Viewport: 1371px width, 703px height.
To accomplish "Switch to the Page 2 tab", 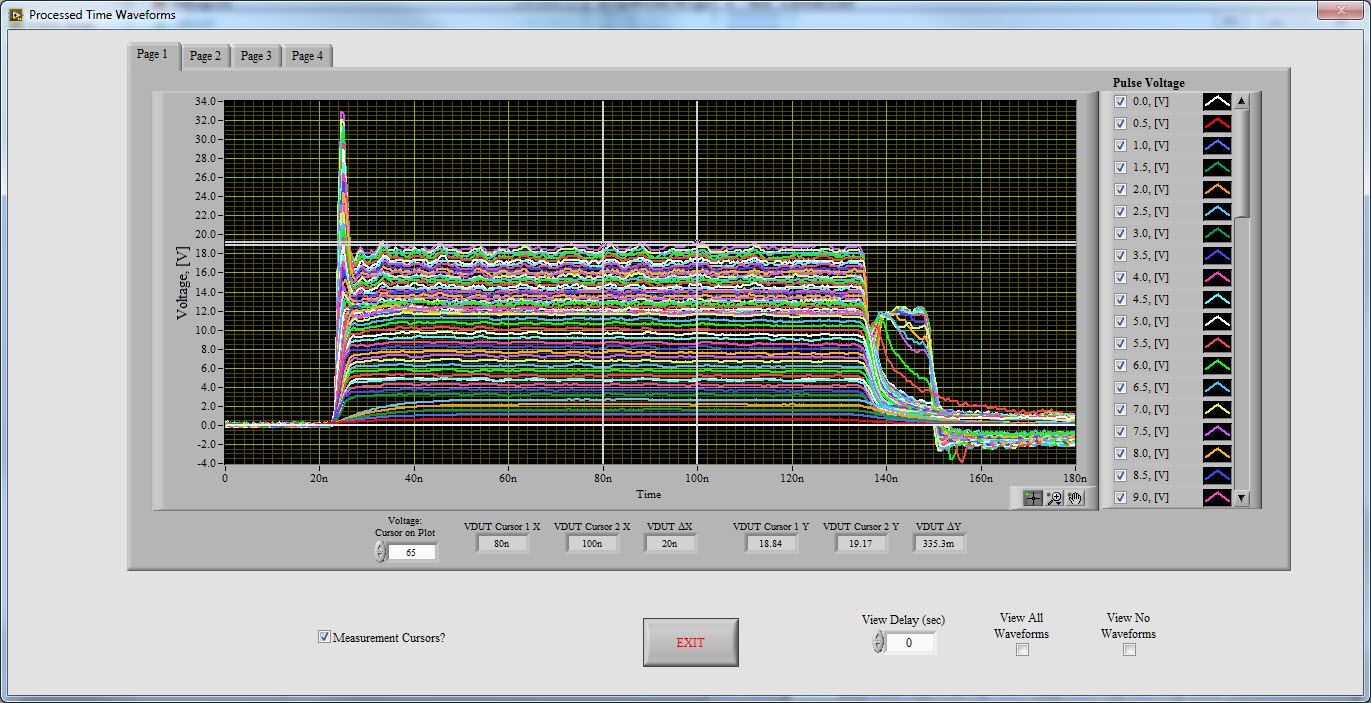I will coord(206,56).
